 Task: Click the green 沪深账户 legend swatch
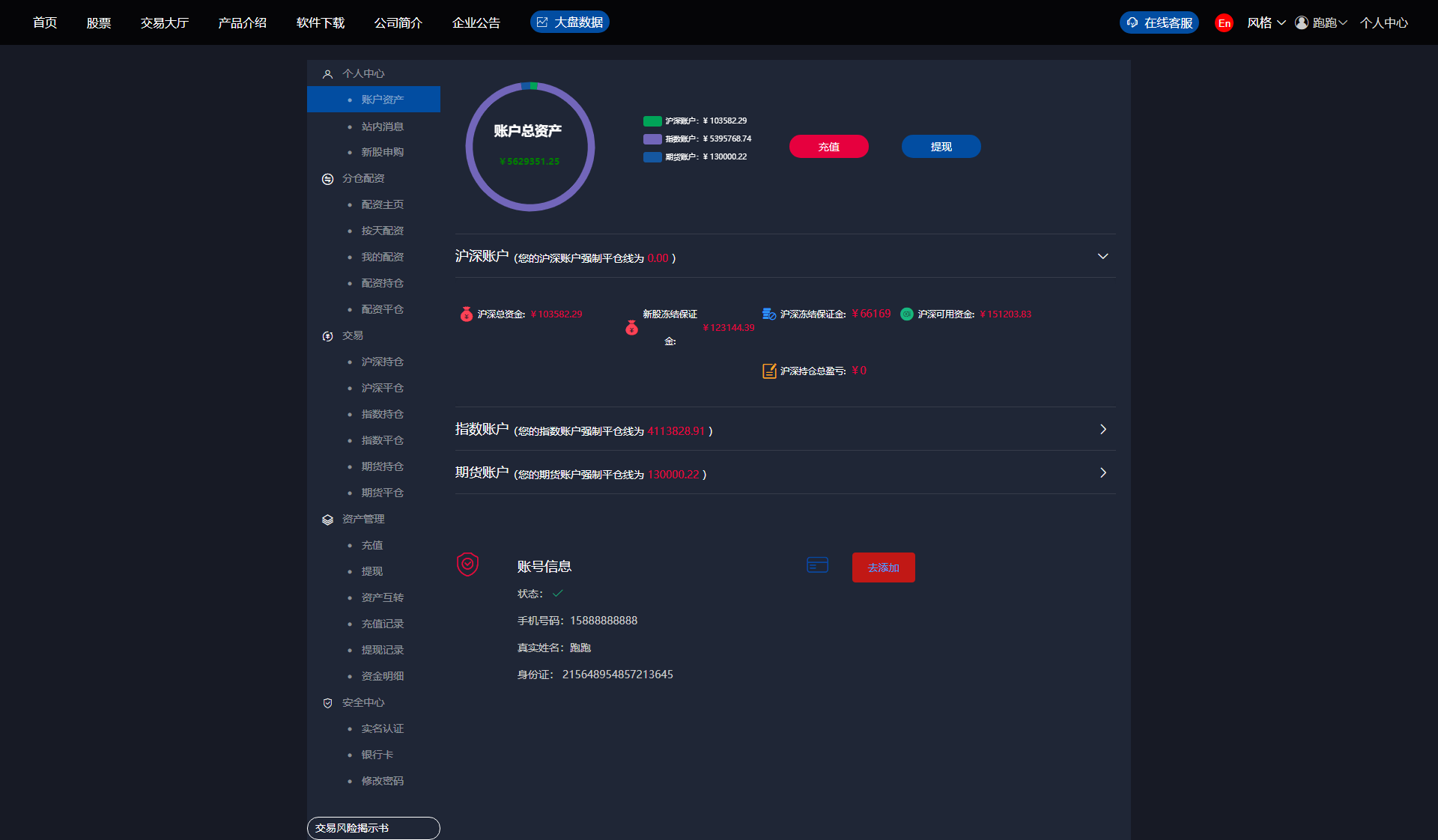click(652, 121)
